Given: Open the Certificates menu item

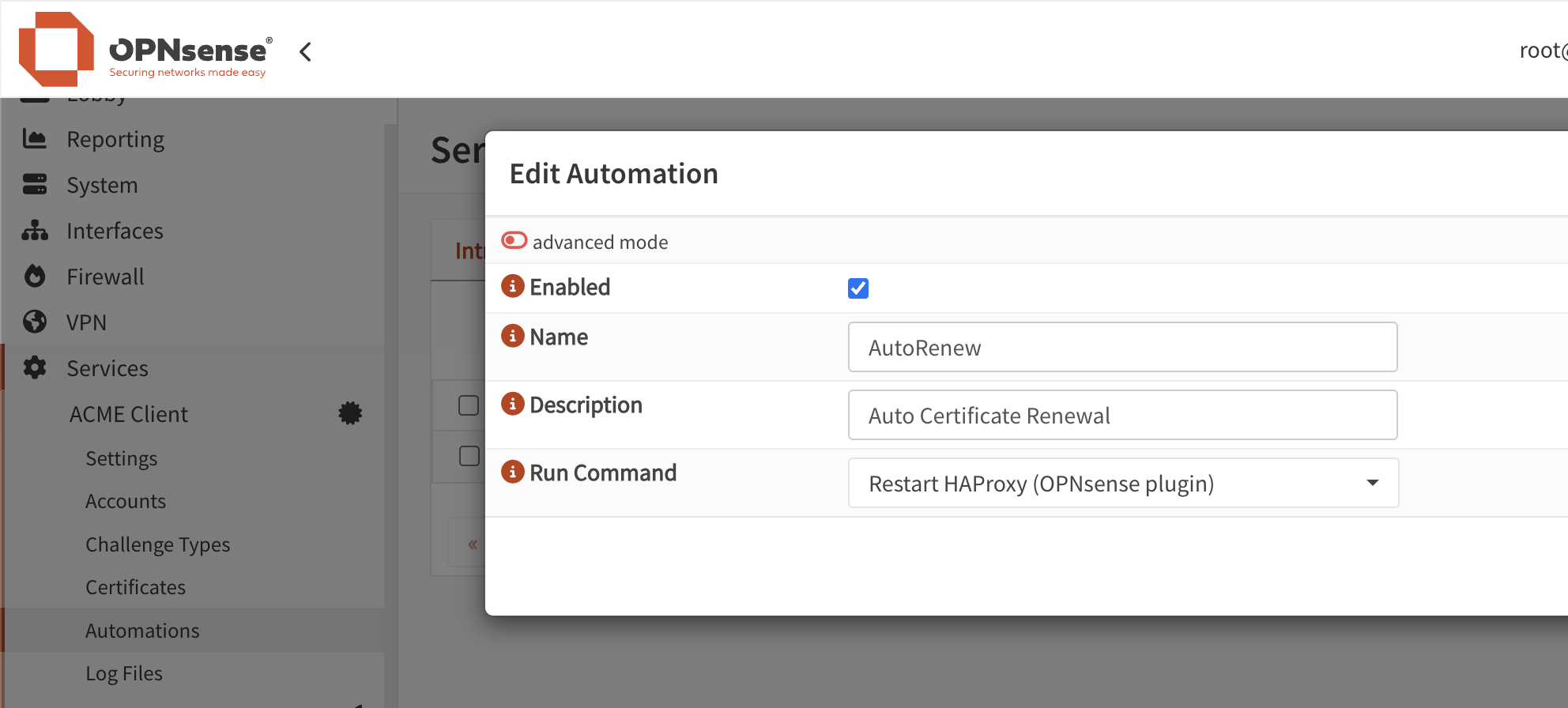Looking at the screenshot, I should 135,587.
